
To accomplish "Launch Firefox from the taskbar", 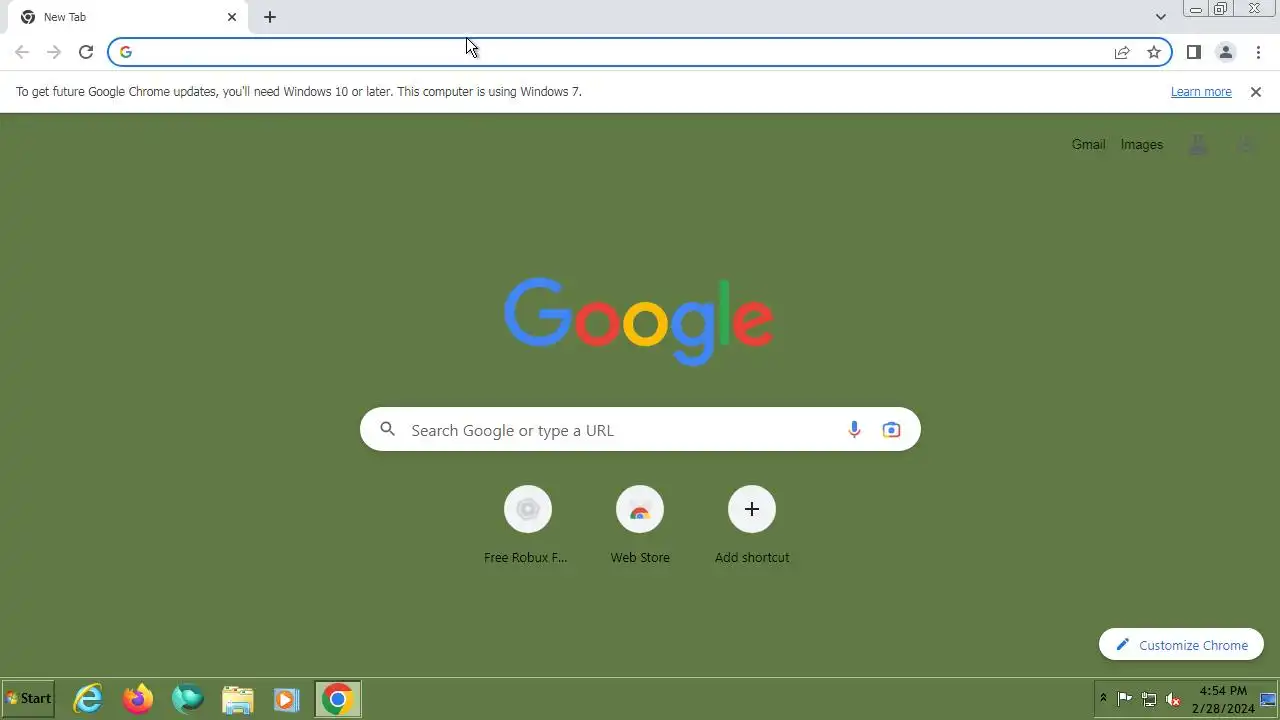I will pos(138,699).
